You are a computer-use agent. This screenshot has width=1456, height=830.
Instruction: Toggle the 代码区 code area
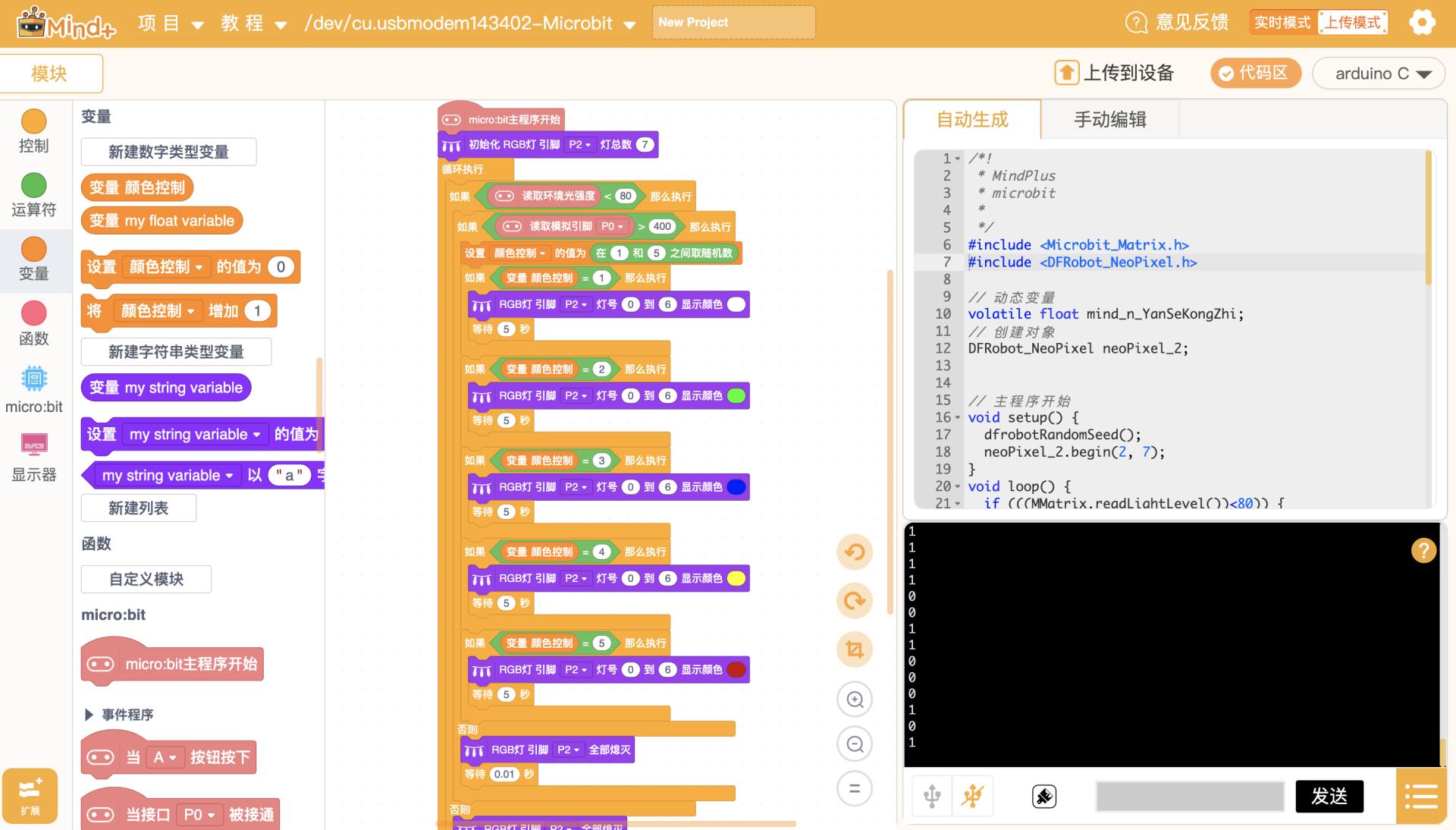tap(1255, 73)
